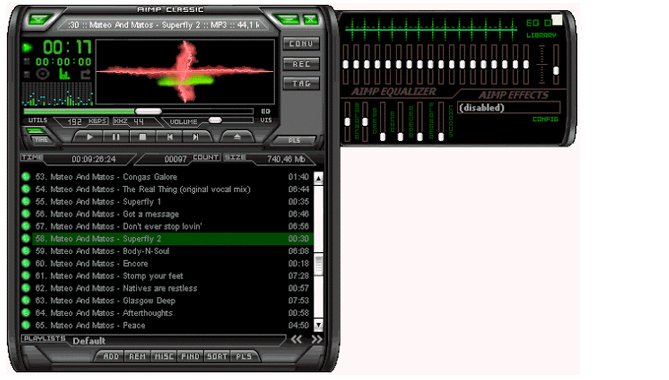Skip to the next track
669x380 pixels.
[195, 137]
